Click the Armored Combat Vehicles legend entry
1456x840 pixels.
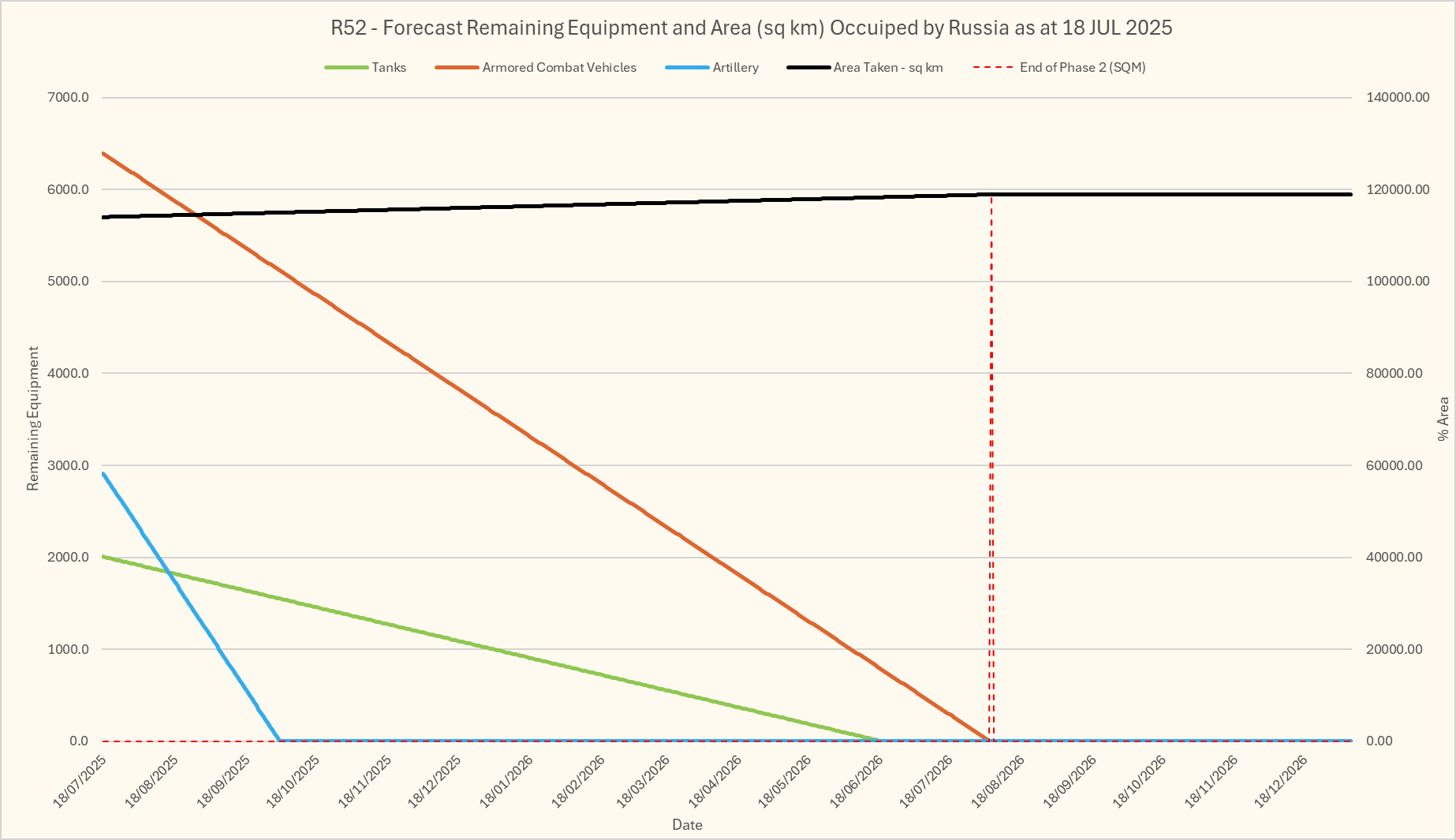click(x=558, y=68)
